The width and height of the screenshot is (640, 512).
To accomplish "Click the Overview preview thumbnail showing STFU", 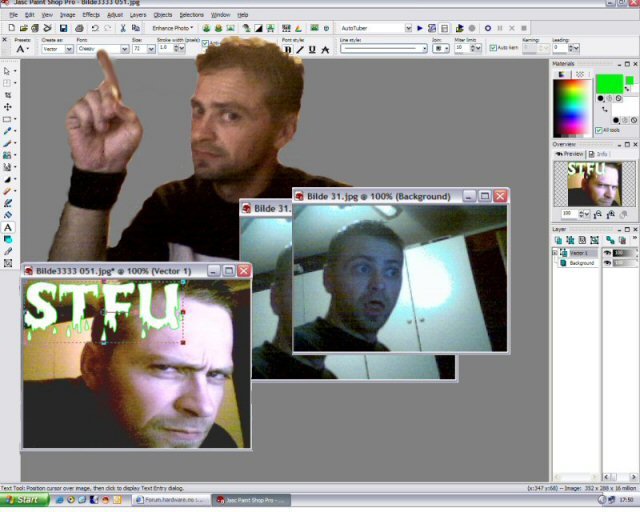I will (595, 184).
